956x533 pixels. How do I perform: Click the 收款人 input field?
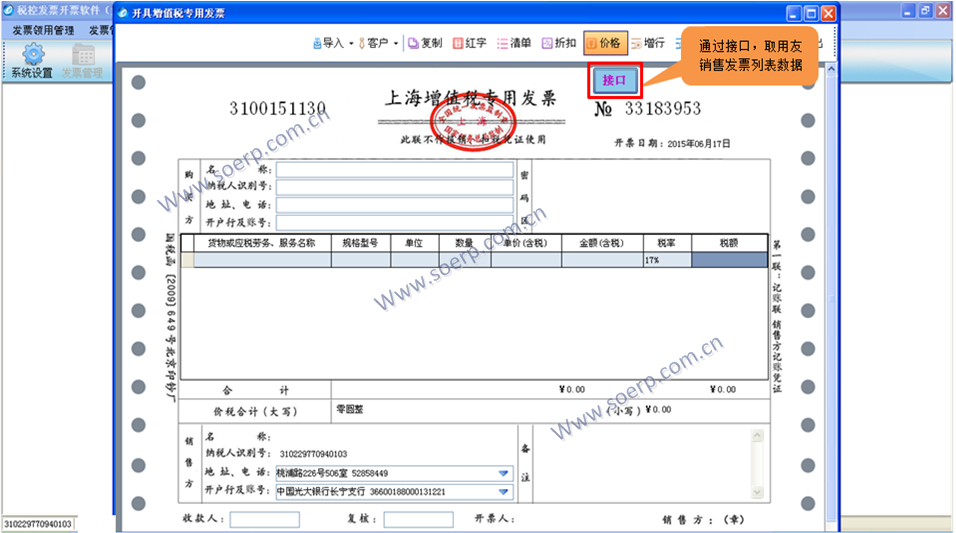pyautogui.click(x=265, y=520)
